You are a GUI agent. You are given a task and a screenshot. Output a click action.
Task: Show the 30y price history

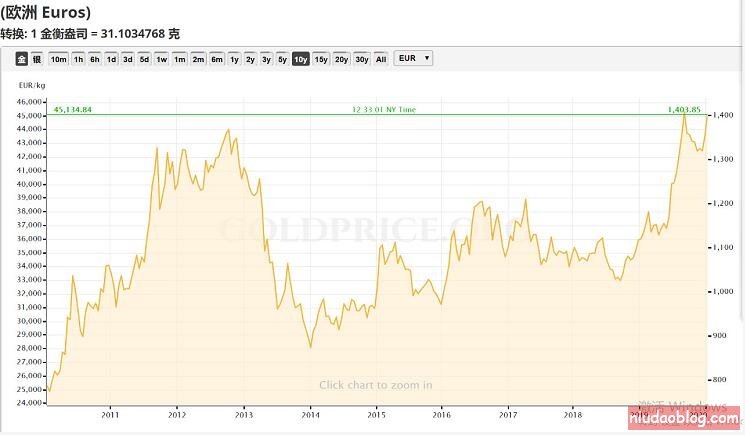pyautogui.click(x=361, y=59)
